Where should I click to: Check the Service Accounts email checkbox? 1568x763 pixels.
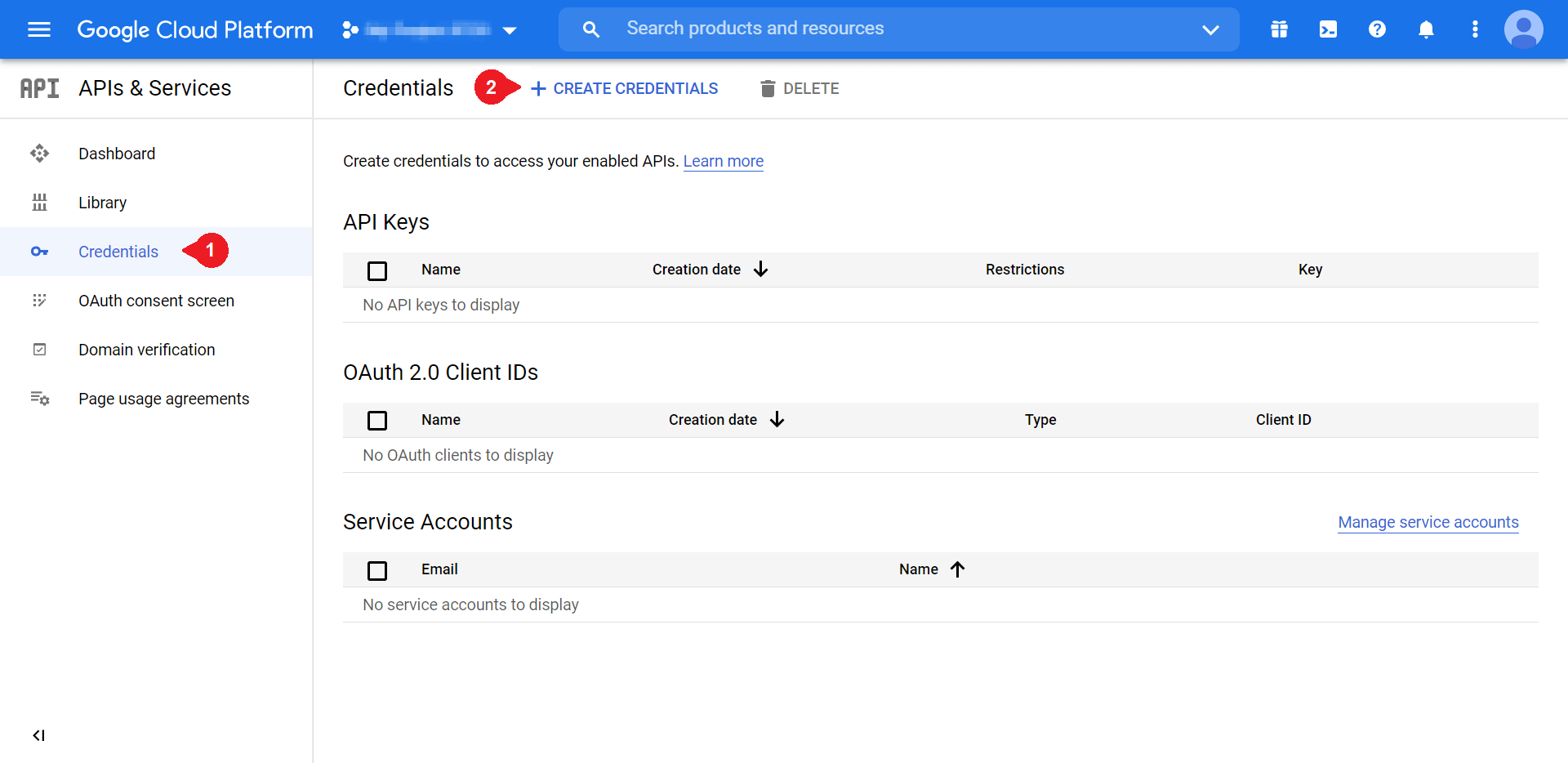point(376,570)
